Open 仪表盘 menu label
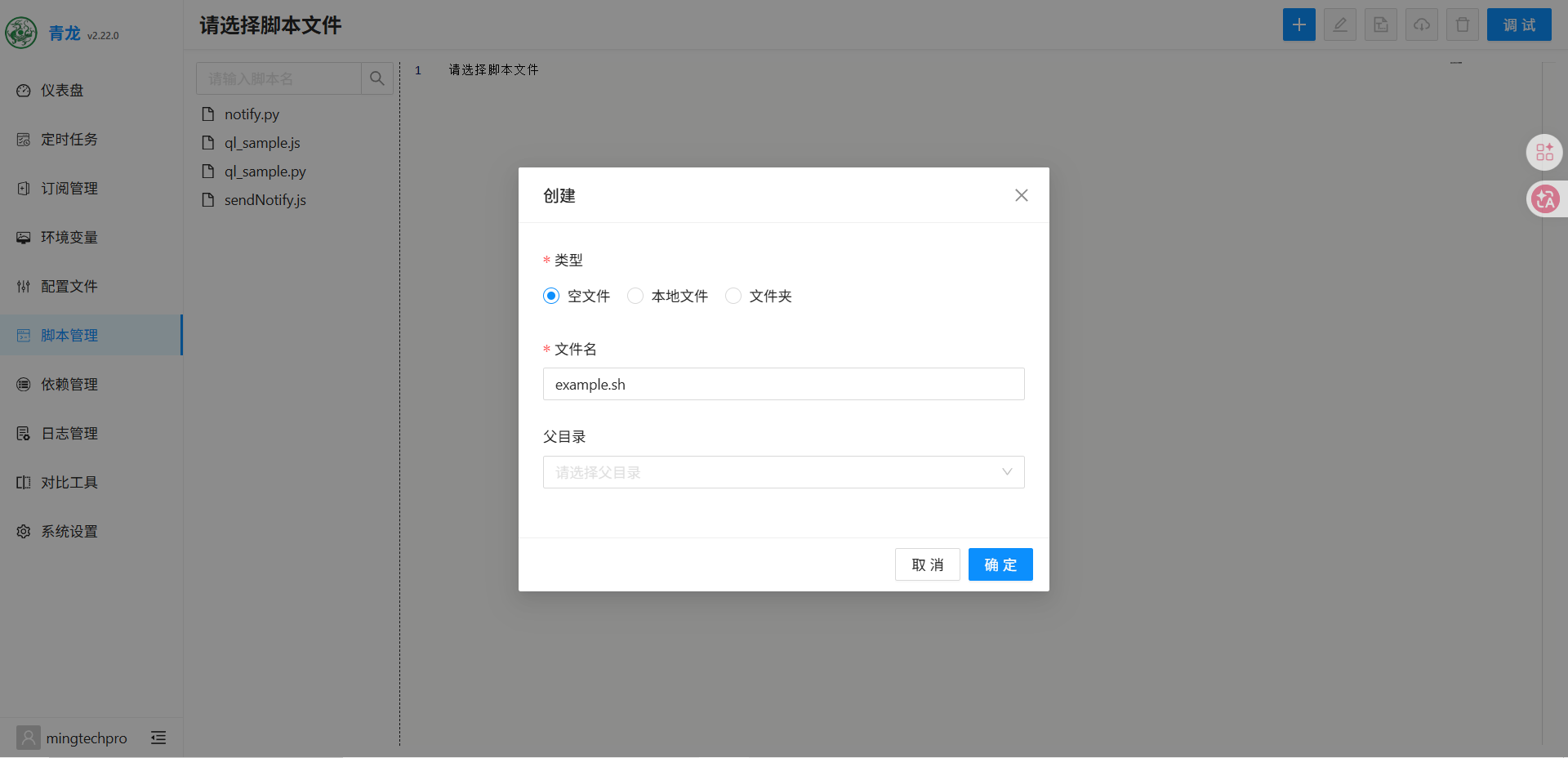 click(63, 91)
